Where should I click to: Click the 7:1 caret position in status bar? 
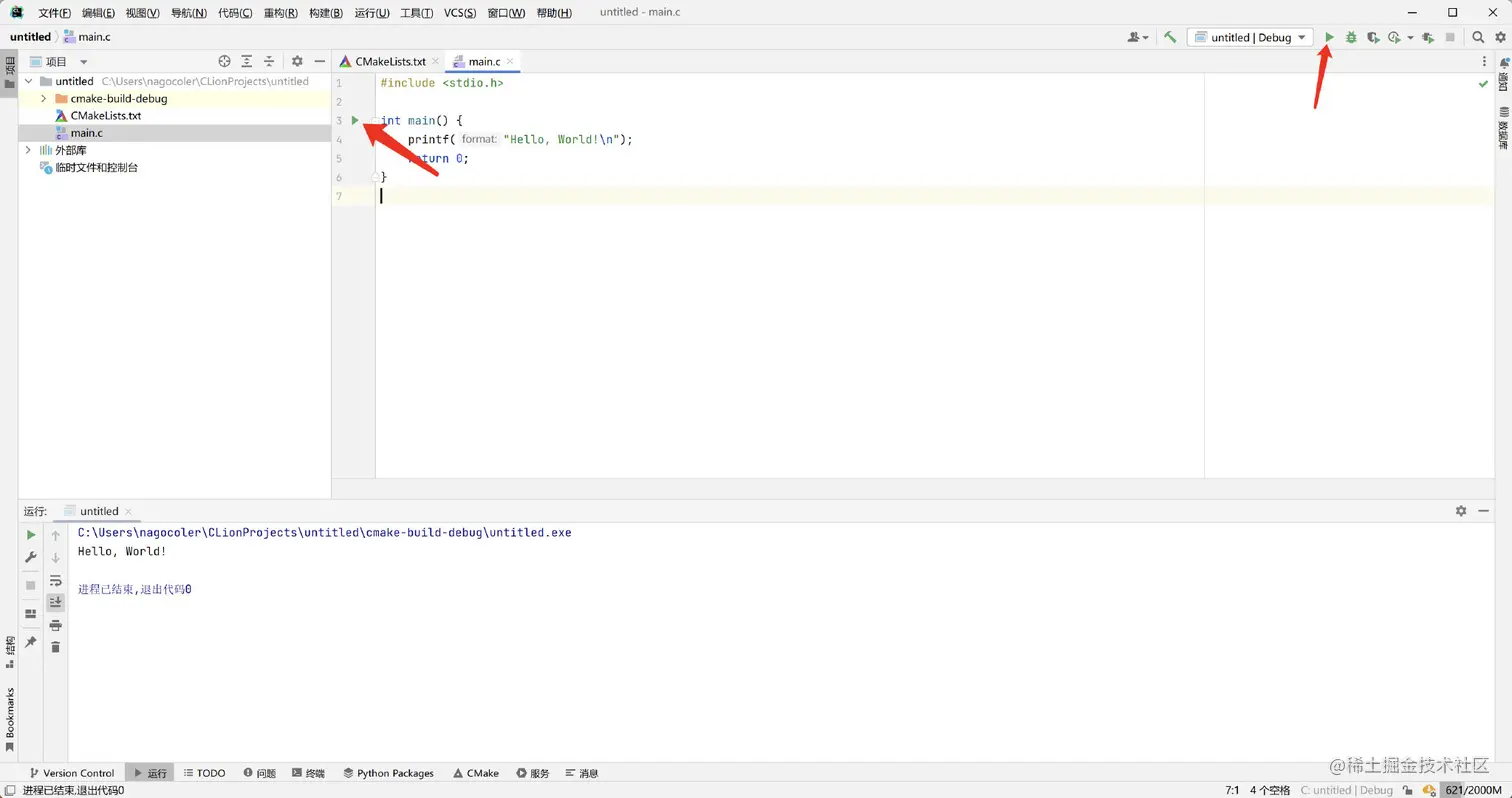pos(1232,790)
